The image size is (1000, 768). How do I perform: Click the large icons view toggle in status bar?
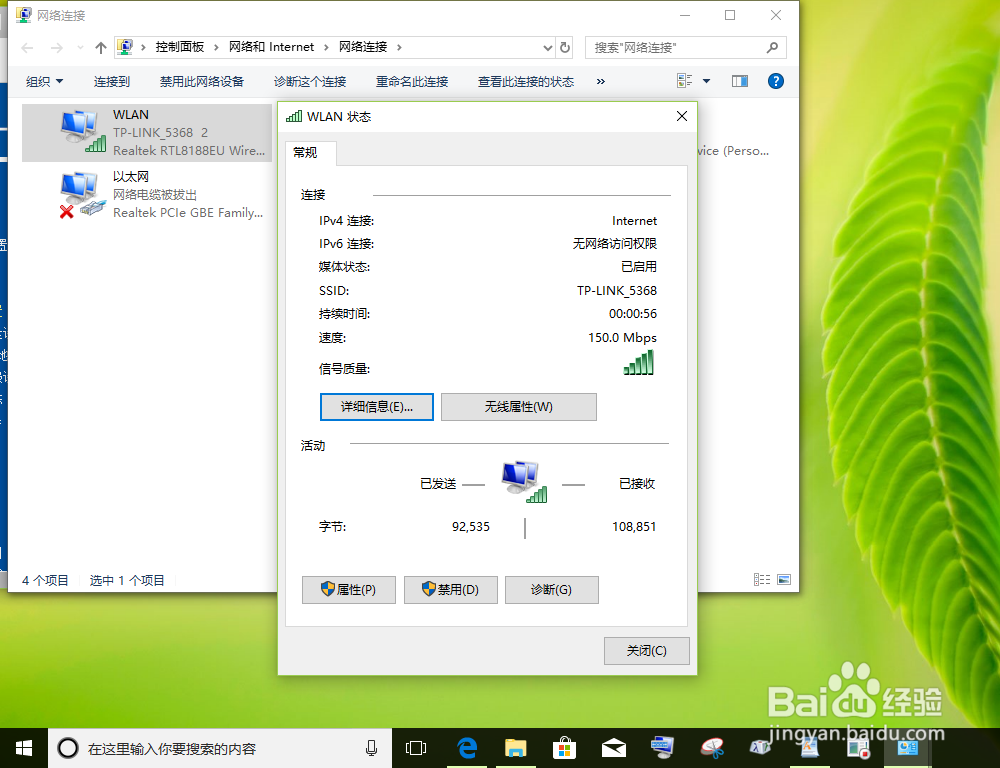pyautogui.click(x=784, y=579)
